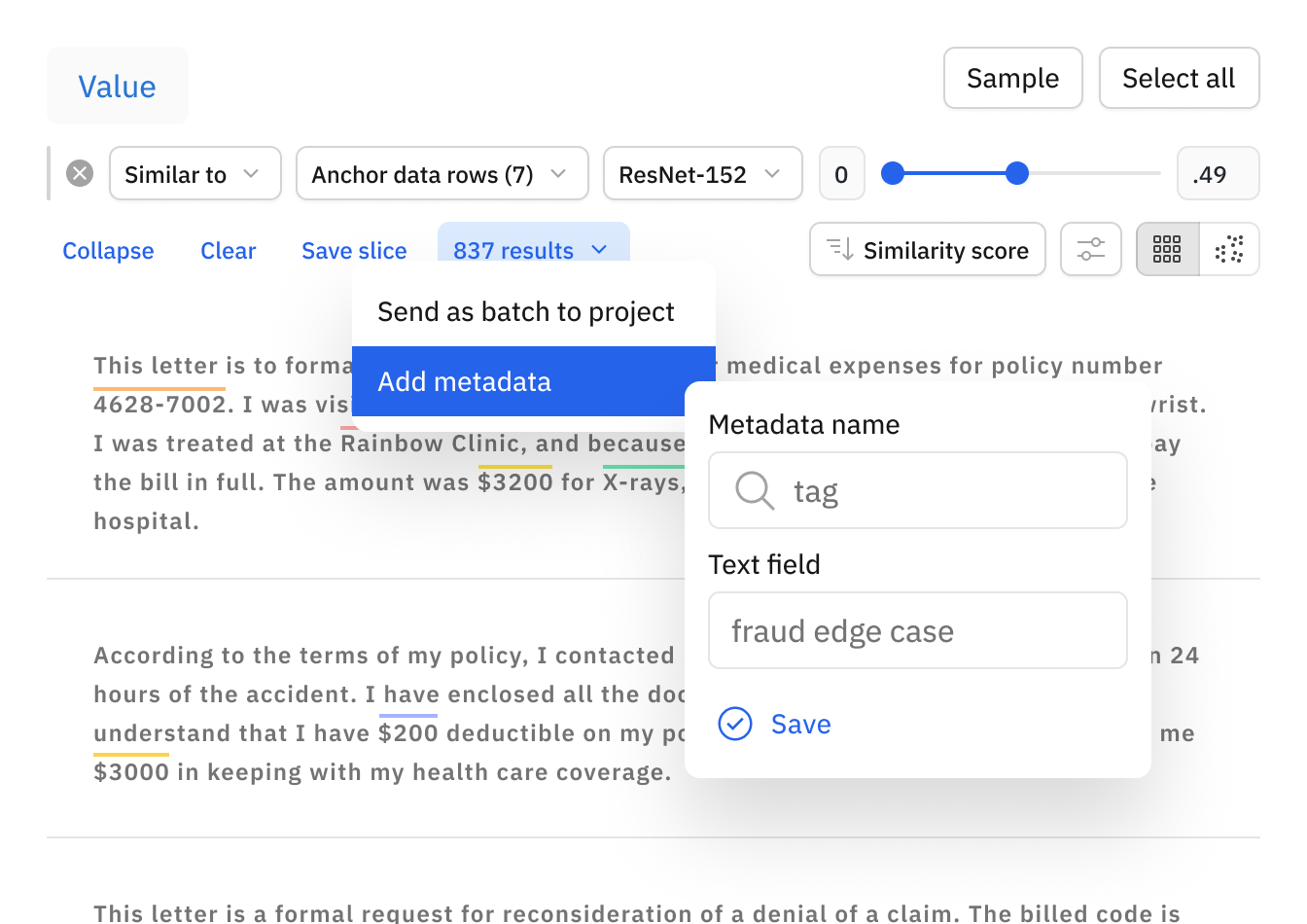Click the Text field containing fraud edge case
Image resolution: width=1307 pixels, height=924 pixels.
pos(918,630)
